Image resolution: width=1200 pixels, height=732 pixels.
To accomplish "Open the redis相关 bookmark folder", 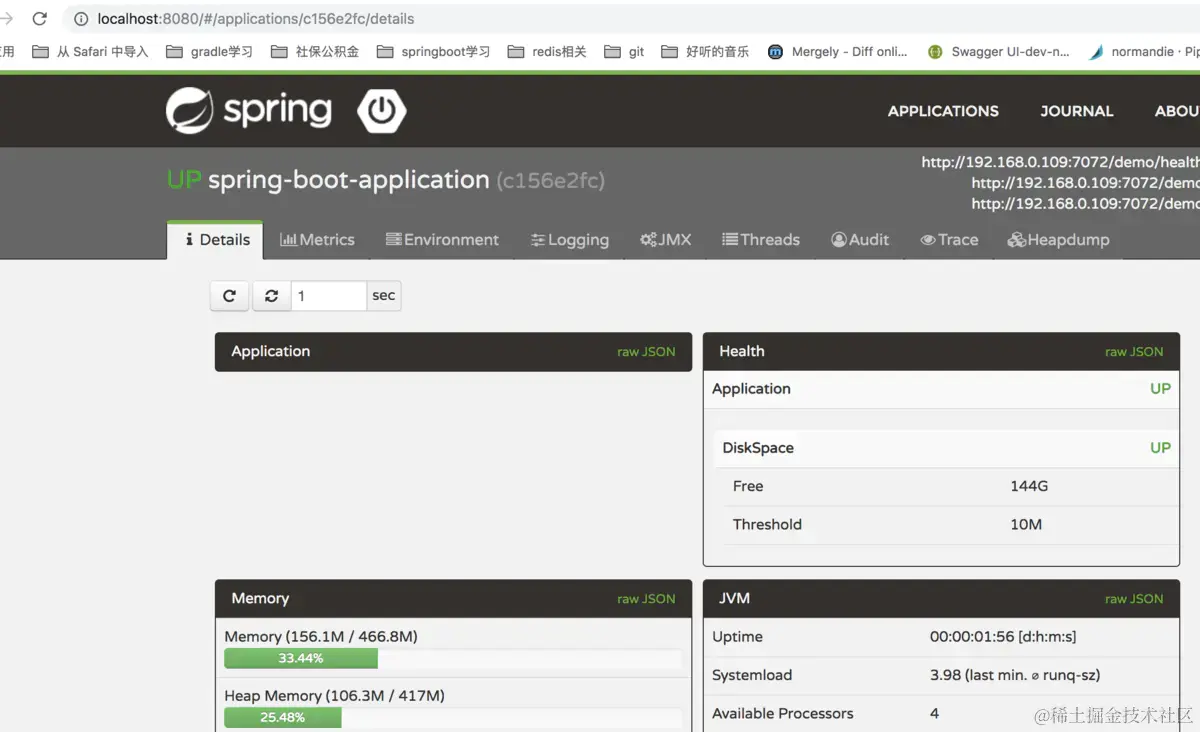I will [546, 52].
